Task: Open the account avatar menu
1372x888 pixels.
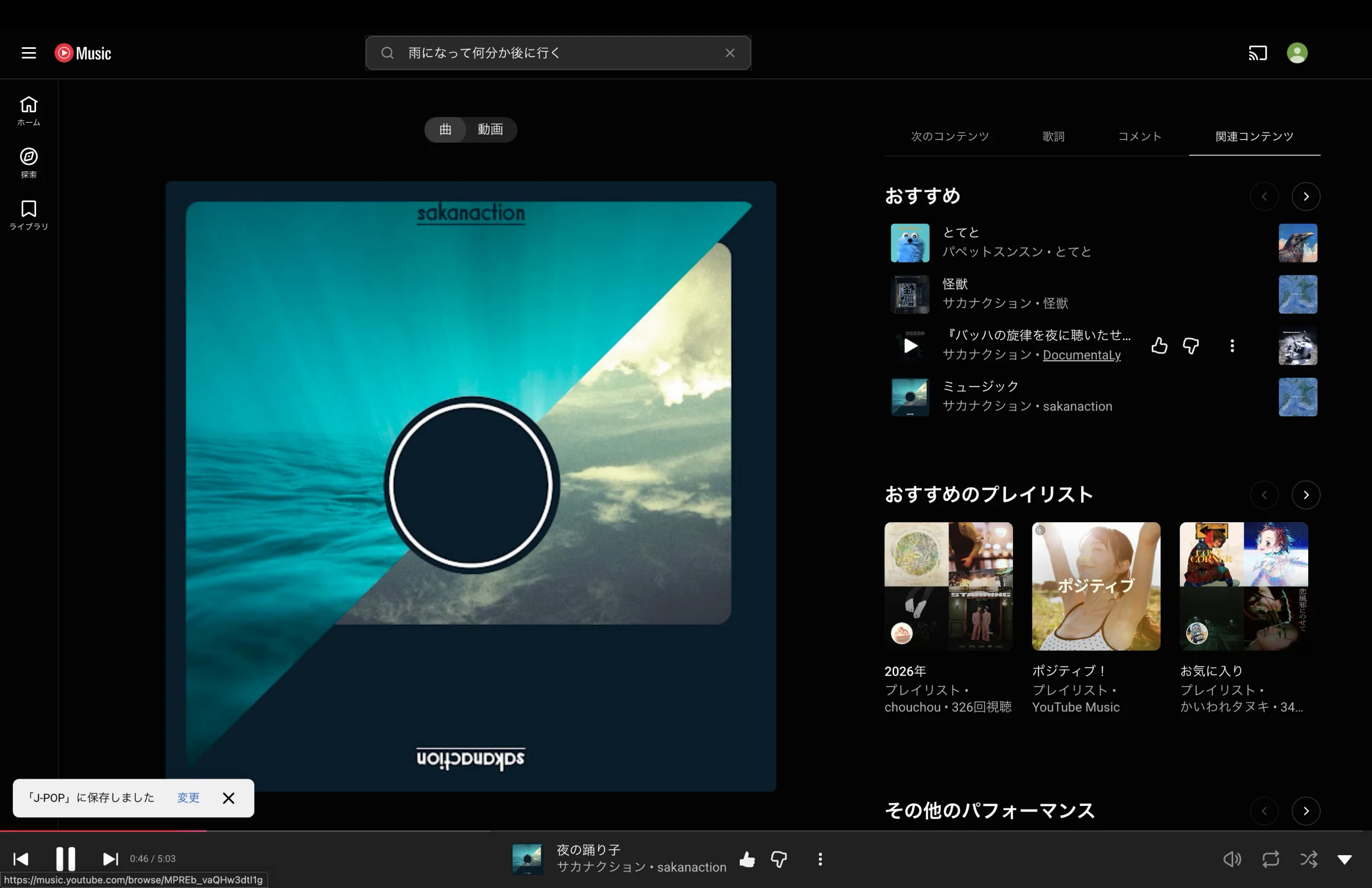Action: click(1297, 53)
